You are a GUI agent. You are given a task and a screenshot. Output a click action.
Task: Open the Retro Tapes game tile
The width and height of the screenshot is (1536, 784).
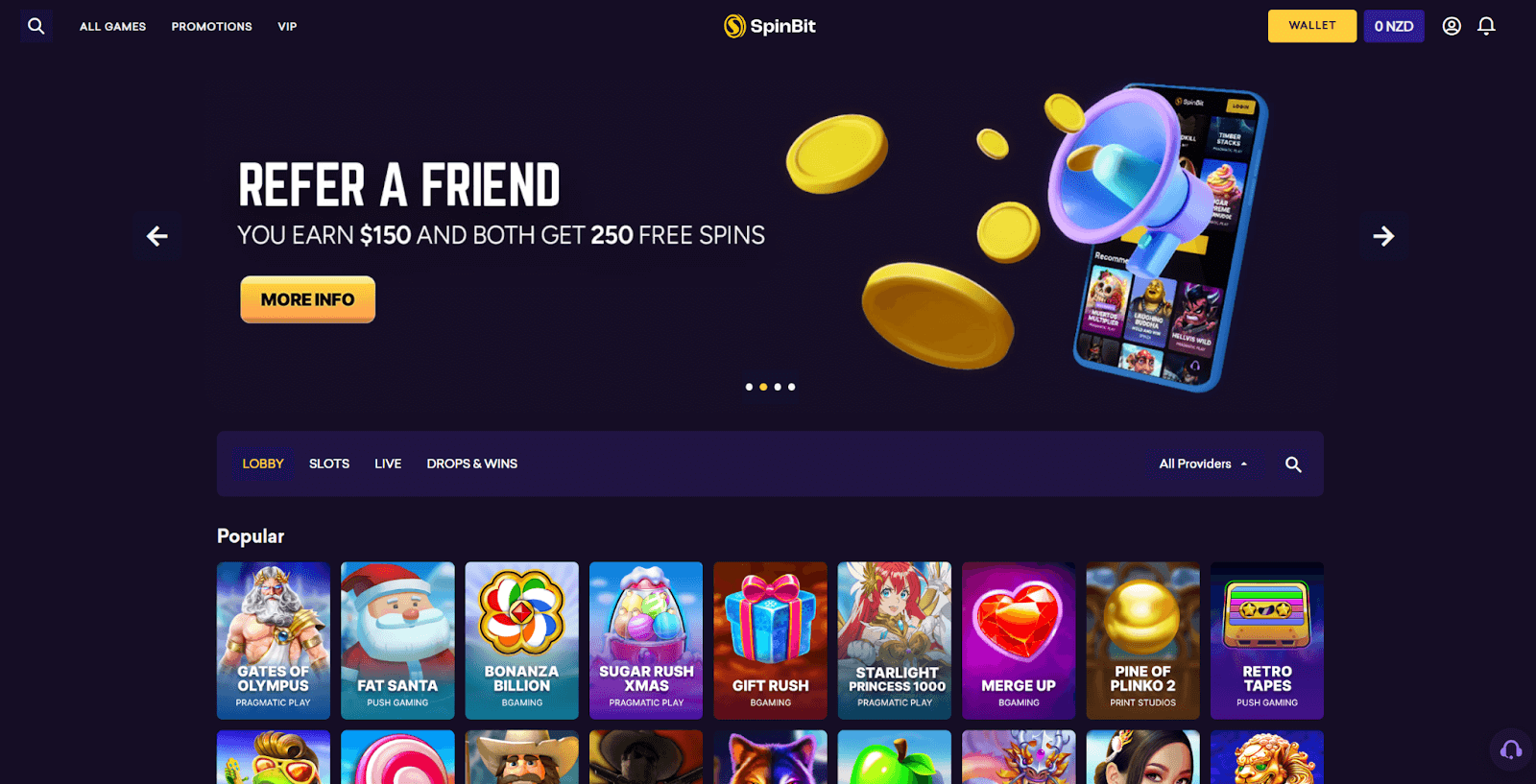click(1267, 640)
